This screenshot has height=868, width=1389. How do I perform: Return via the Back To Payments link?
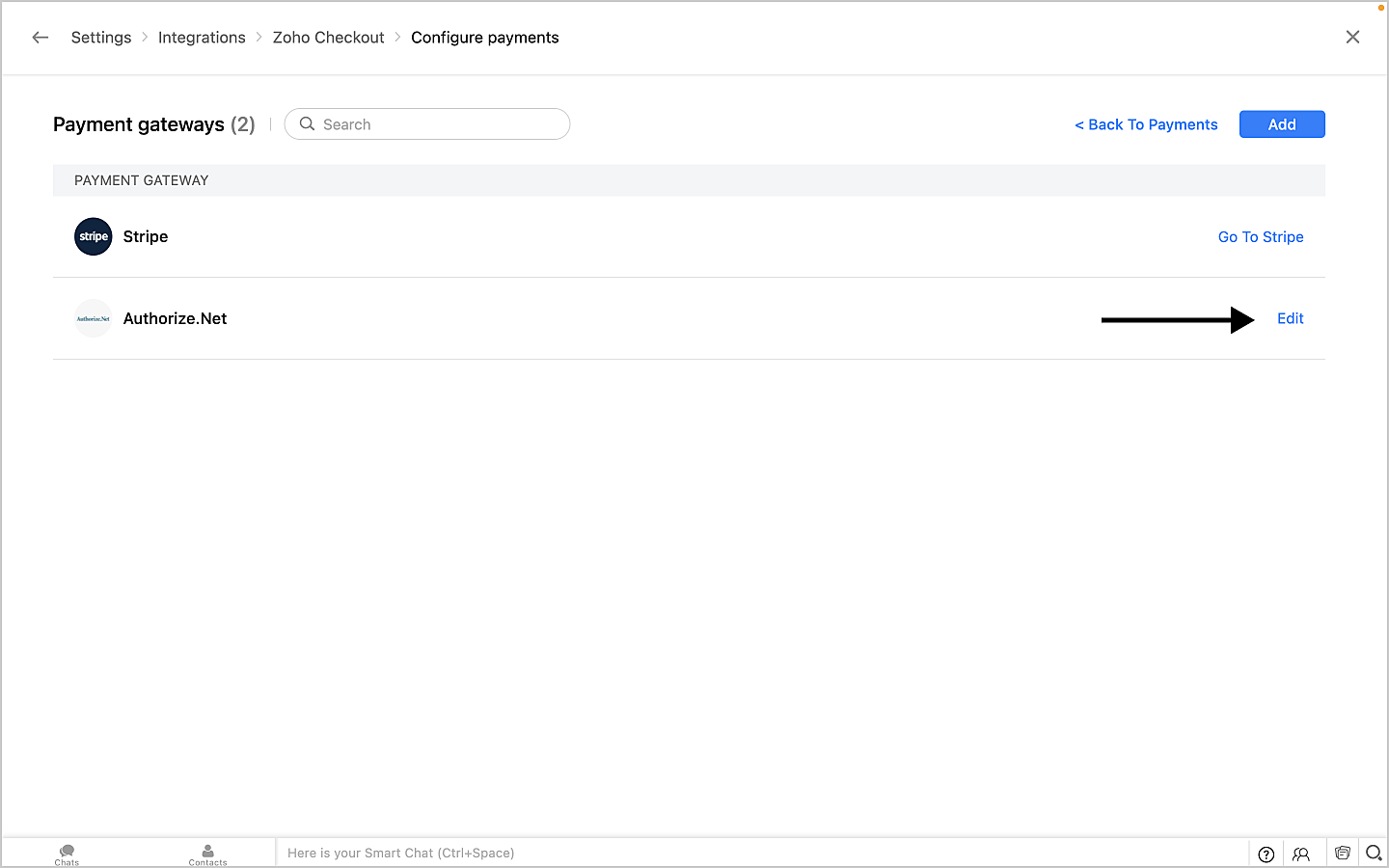point(1147,124)
